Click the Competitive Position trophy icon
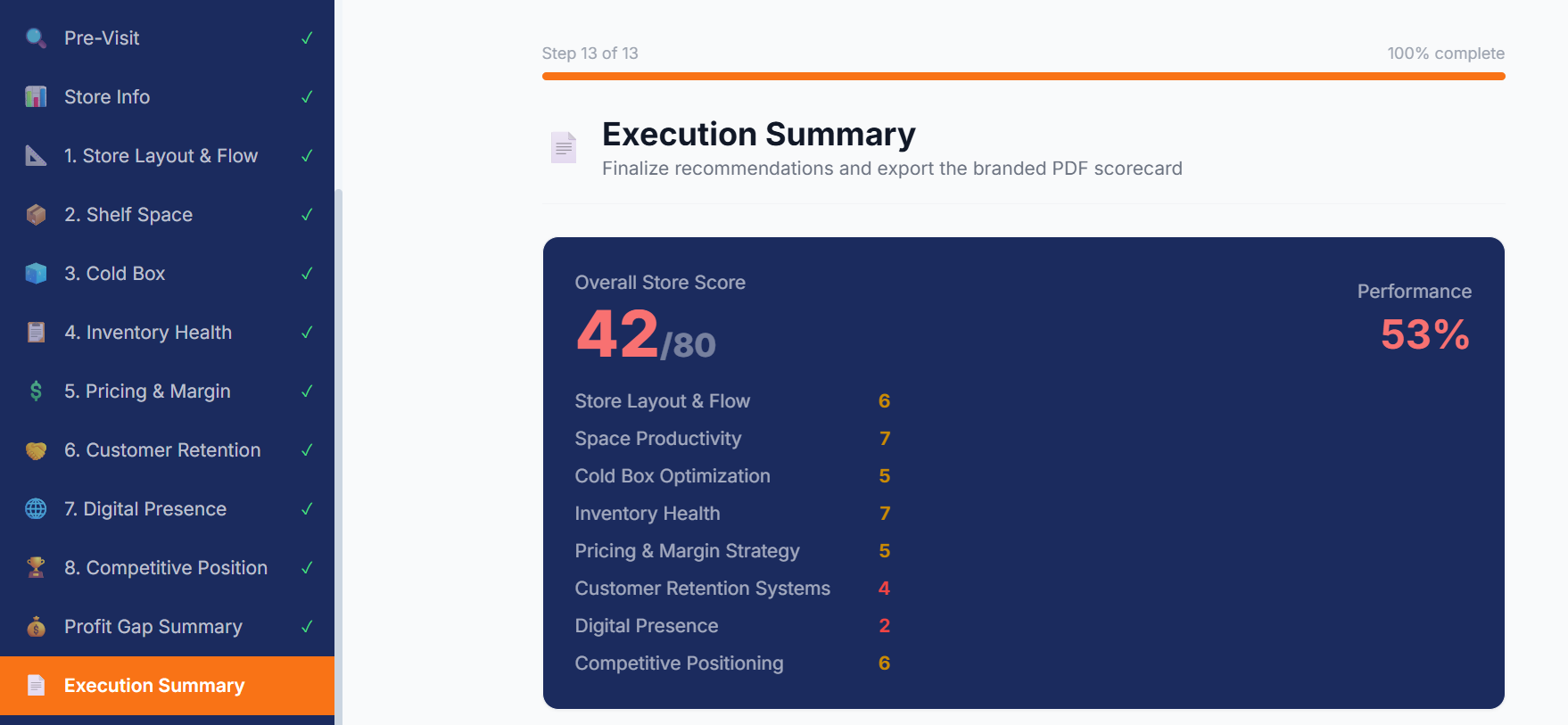1568x725 pixels. click(x=36, y=567)
